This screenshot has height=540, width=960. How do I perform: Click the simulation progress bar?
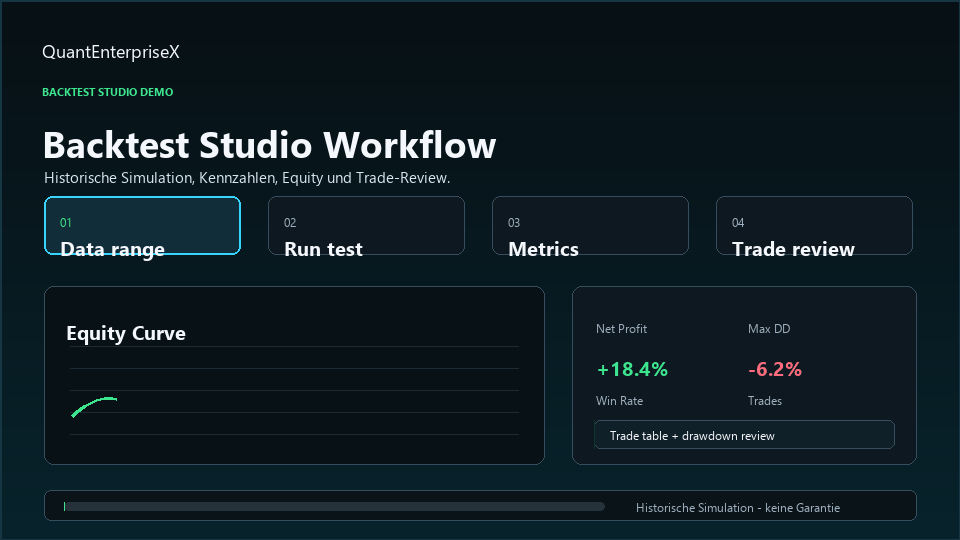(x=334, y=506)
